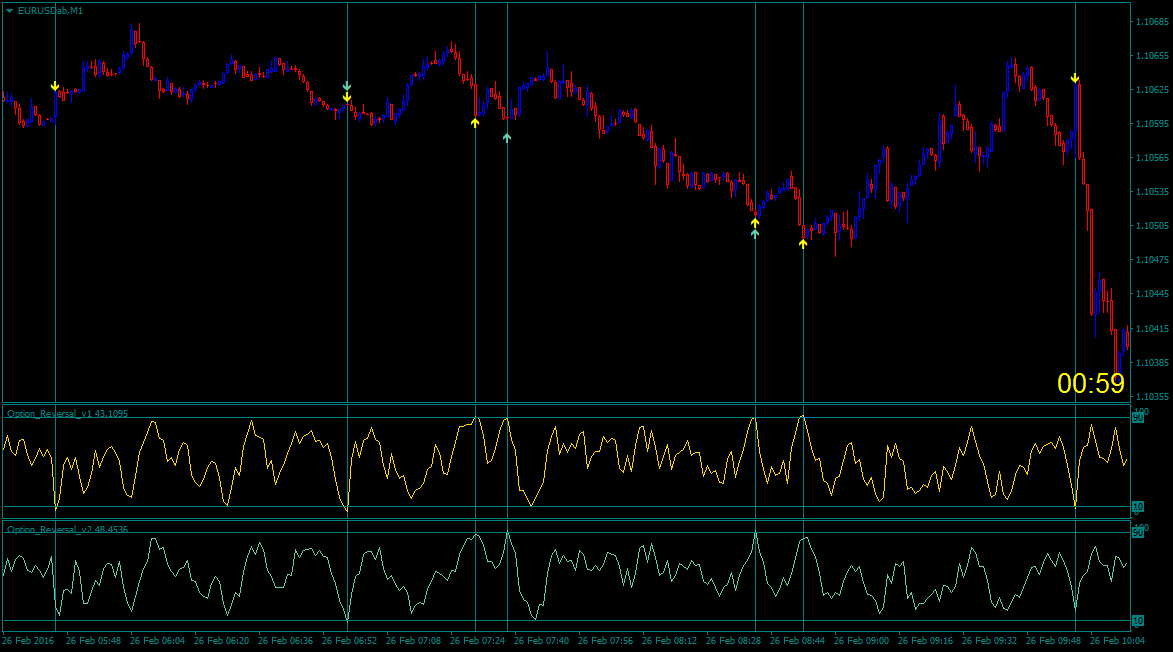Screen dimensions: 1173x652
Task: Click the 26 Feb 10:04 time label
Action: pos(1118,641)
